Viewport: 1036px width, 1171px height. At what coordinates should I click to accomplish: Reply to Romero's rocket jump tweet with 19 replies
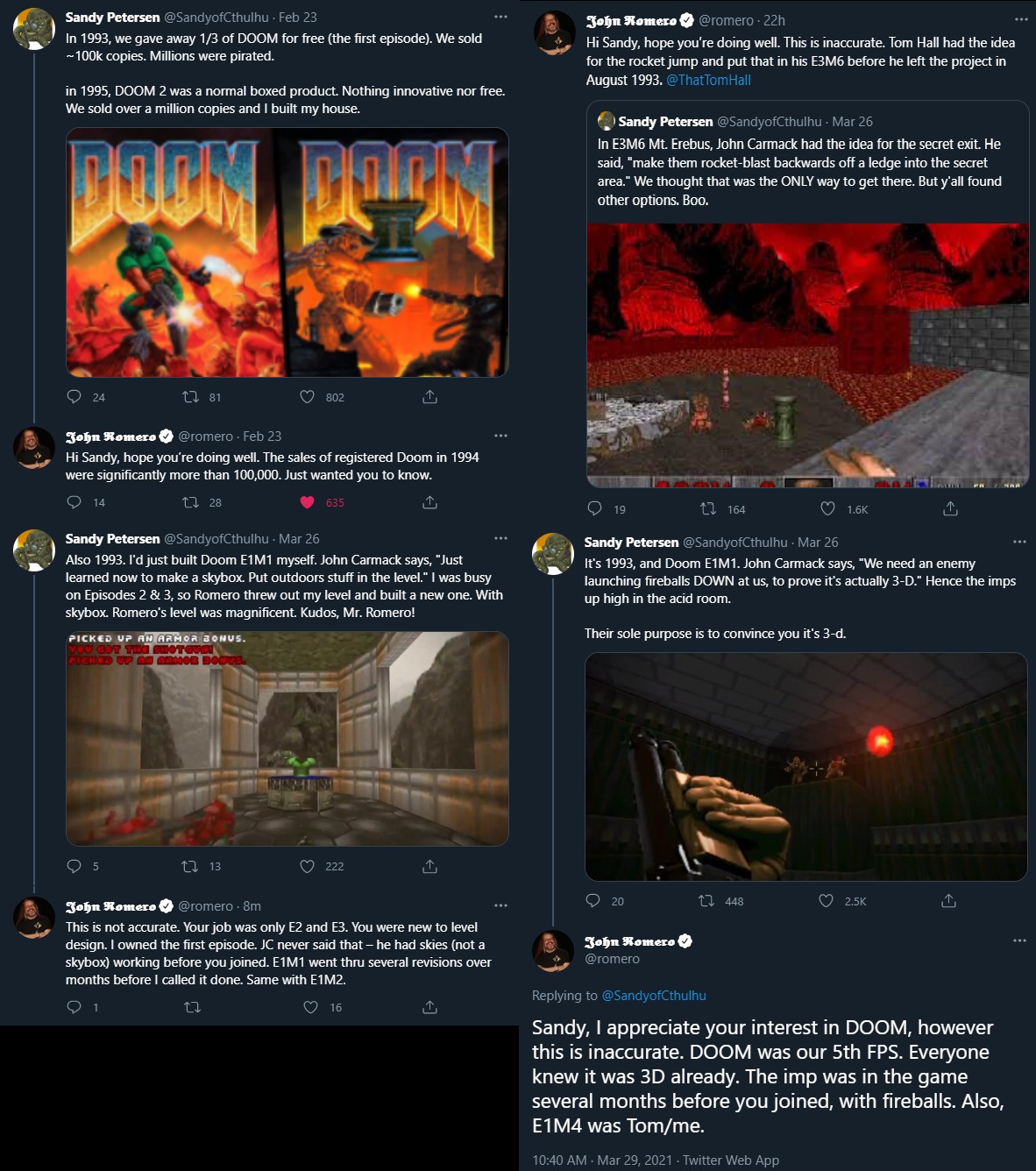(x=594, y=508)
